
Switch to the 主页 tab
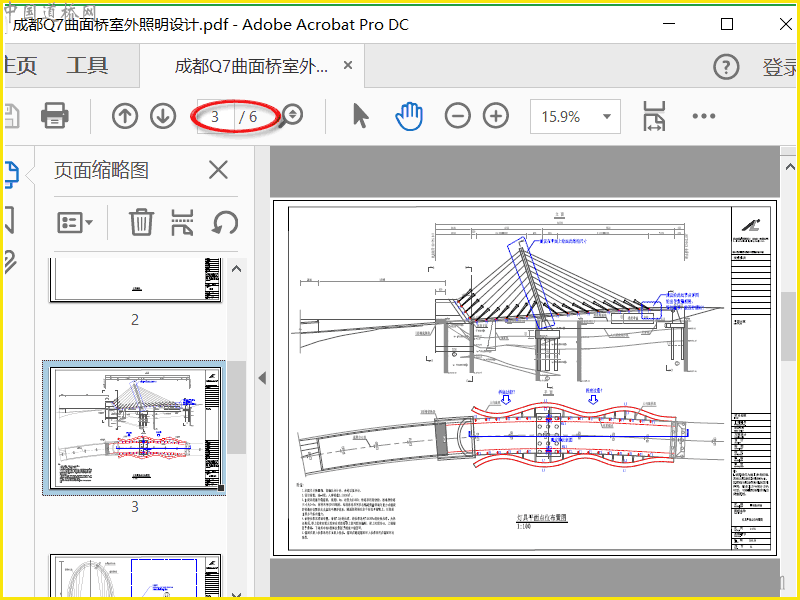tap(20, 66)
